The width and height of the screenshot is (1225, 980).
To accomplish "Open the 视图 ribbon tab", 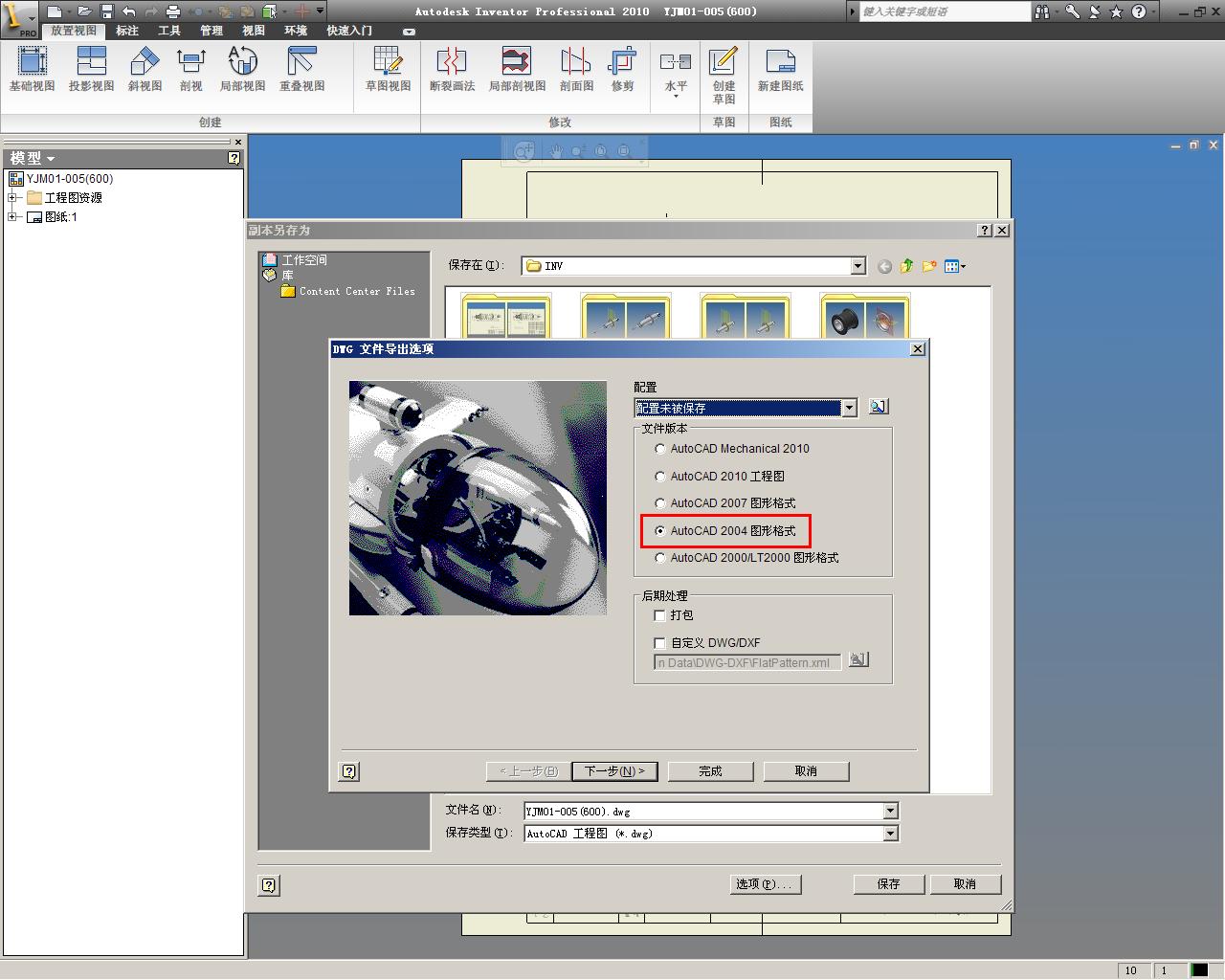I will pyautogui.click(x=254, y=31).
